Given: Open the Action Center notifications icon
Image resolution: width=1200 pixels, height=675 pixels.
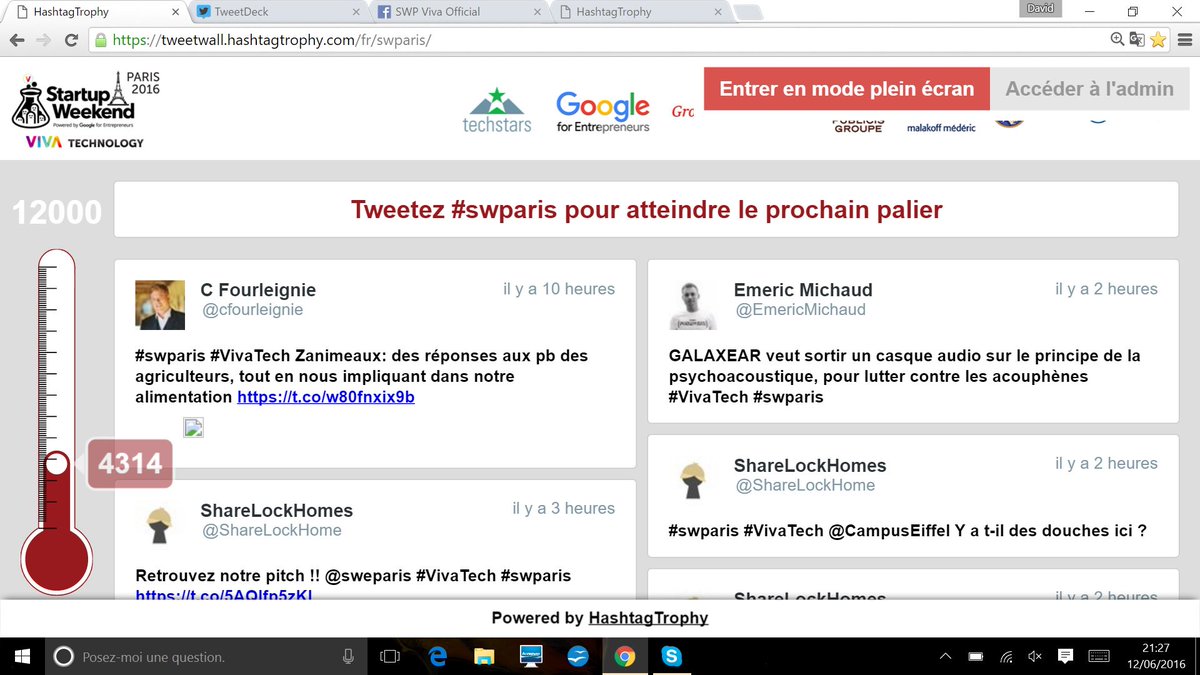Looking at the screenshot, I should (x=1066, y=657).
